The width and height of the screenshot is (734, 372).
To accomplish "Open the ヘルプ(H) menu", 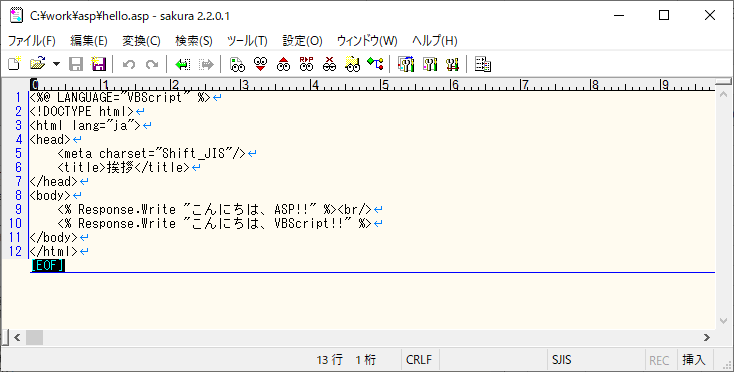I will 434,41.
